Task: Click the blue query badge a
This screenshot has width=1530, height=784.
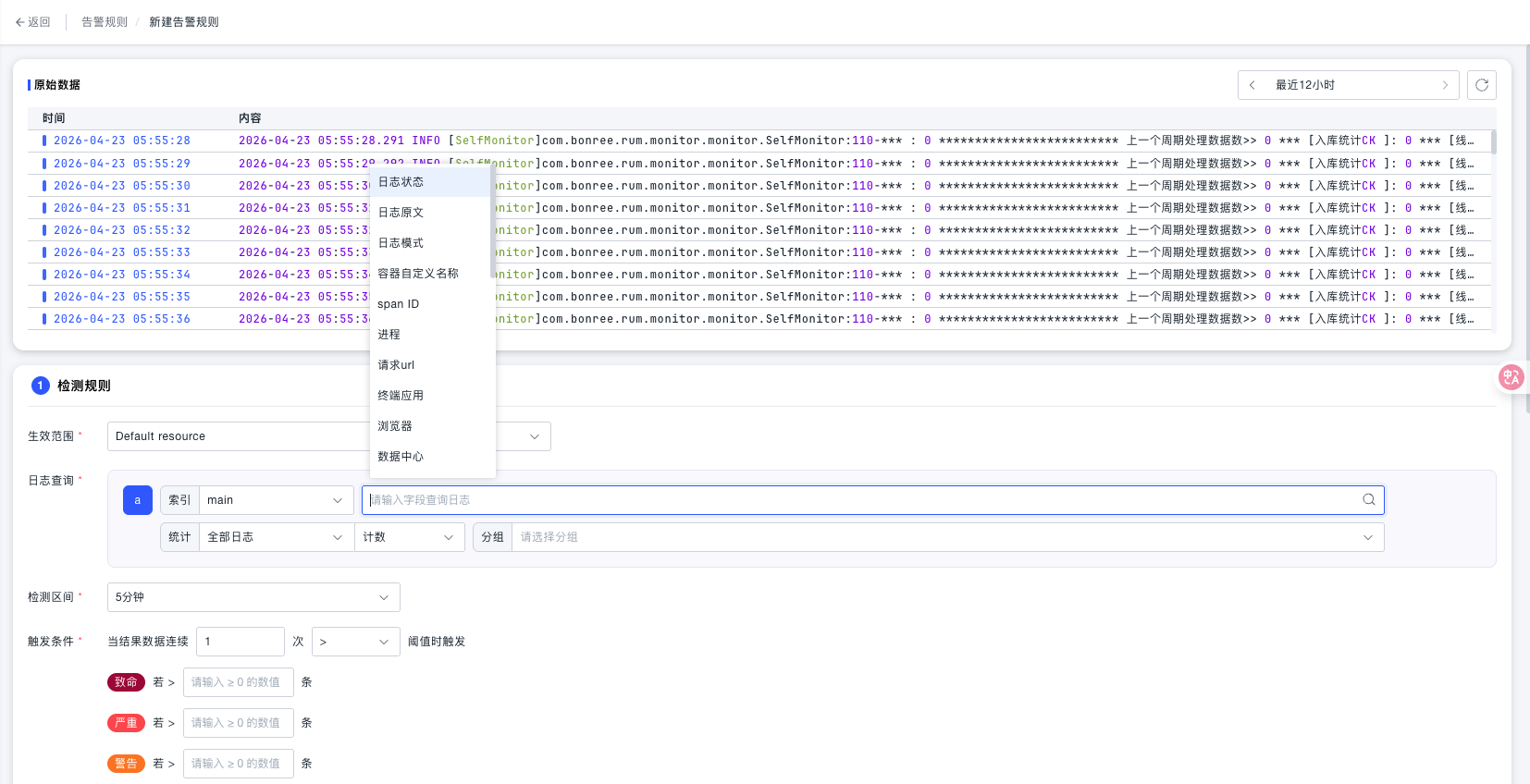Action: [x=138, y=500]
